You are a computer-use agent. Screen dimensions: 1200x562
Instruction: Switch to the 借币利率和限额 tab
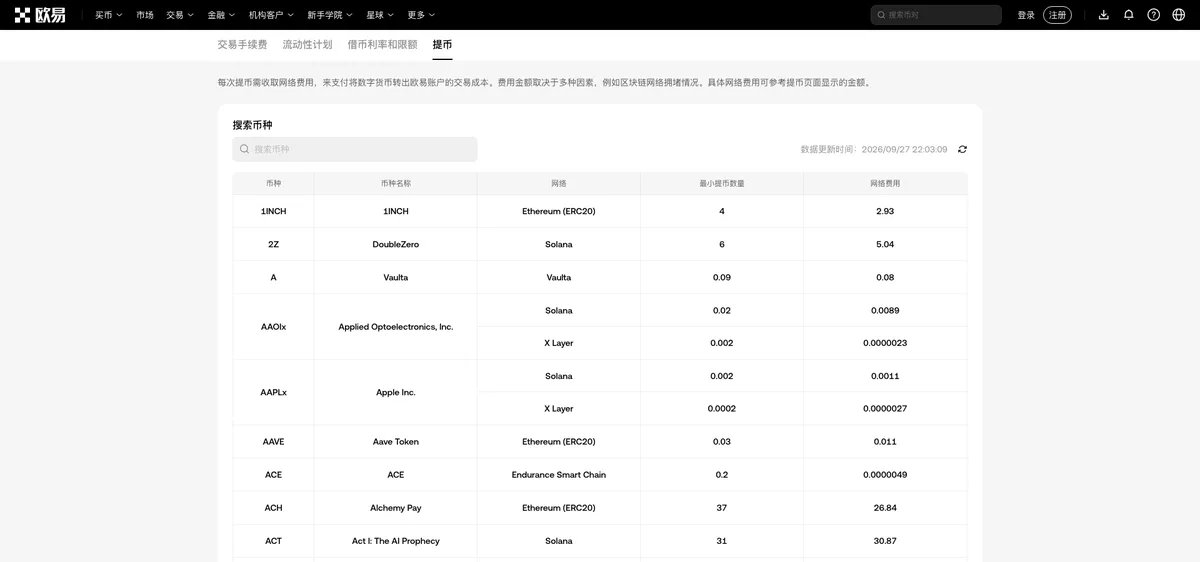point(382,45)
